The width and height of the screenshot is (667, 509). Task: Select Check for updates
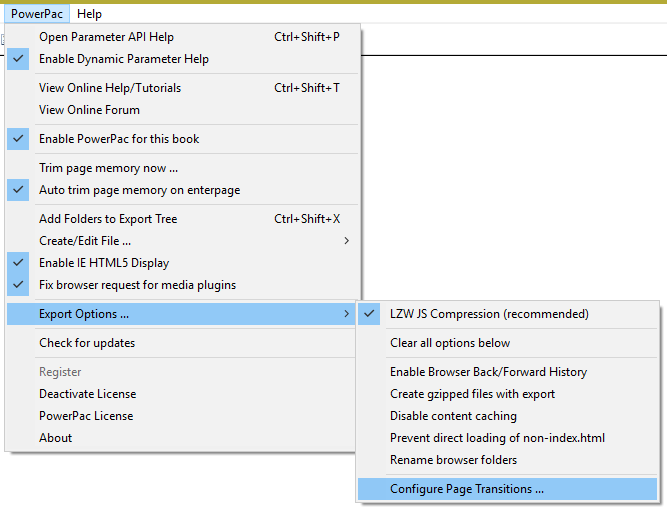(x=181, y=343)
